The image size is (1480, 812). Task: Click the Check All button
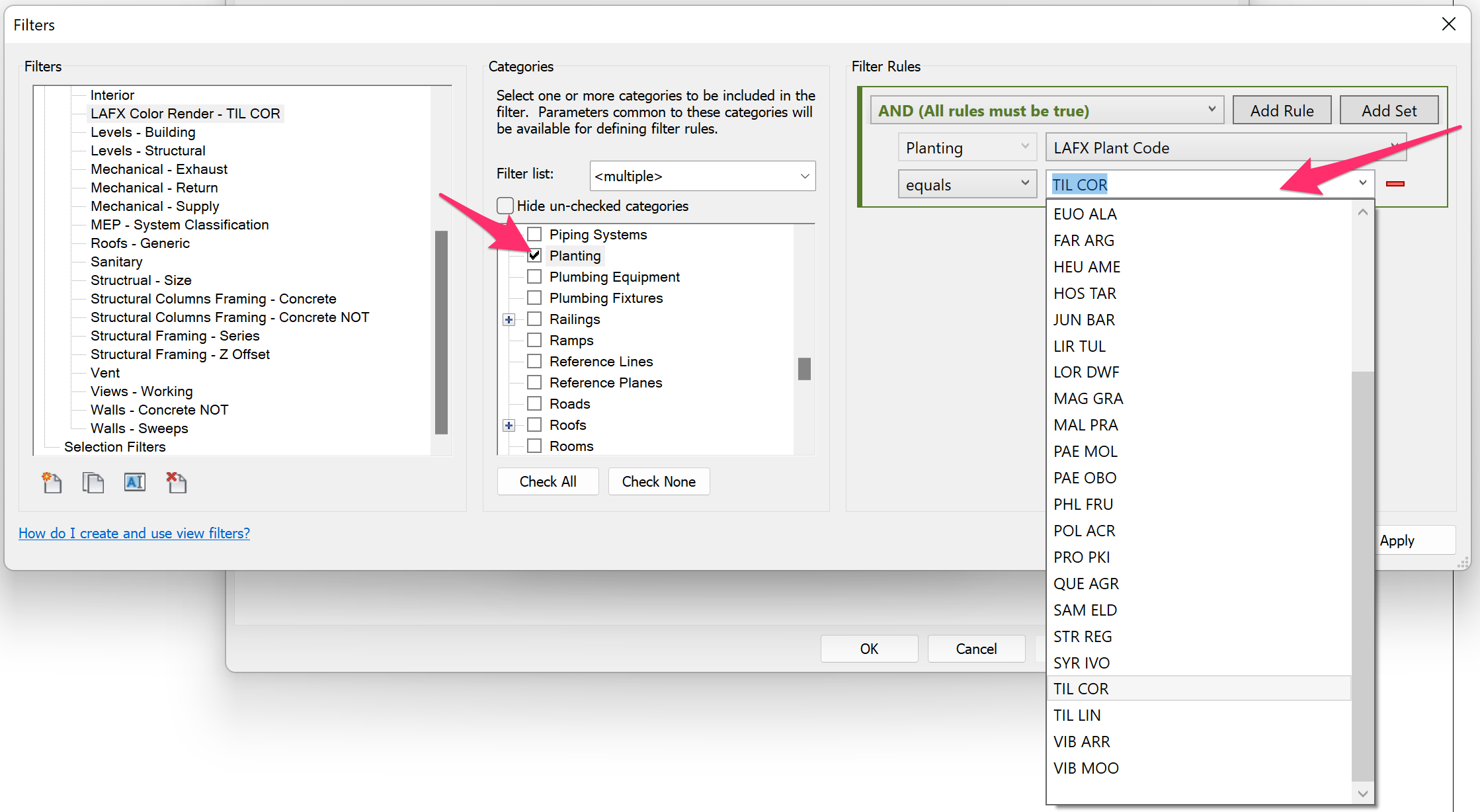[x=548, y=481]
